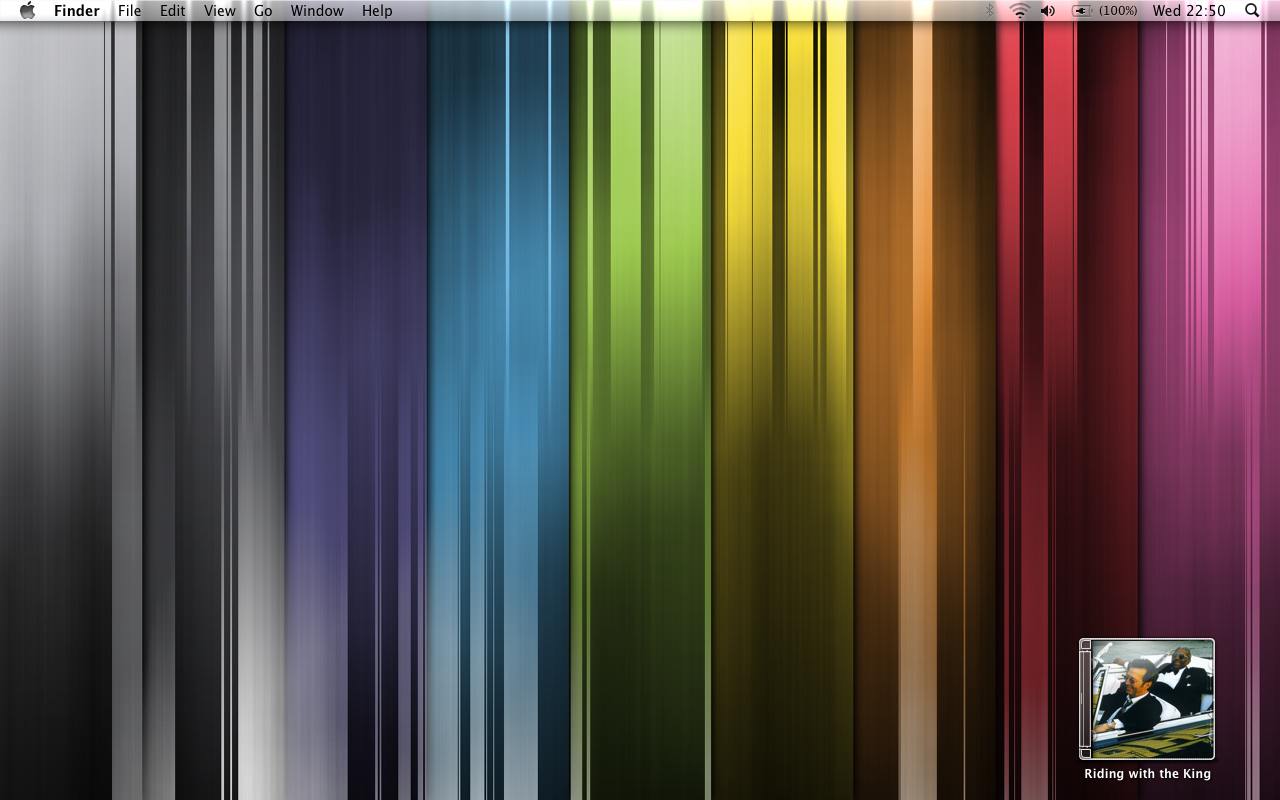
Task: Click the Riding with the King title
Action: 1147,774
